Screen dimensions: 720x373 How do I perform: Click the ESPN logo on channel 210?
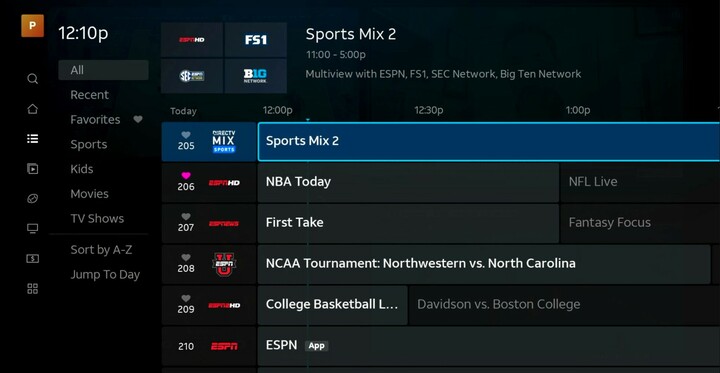point(224,346)
